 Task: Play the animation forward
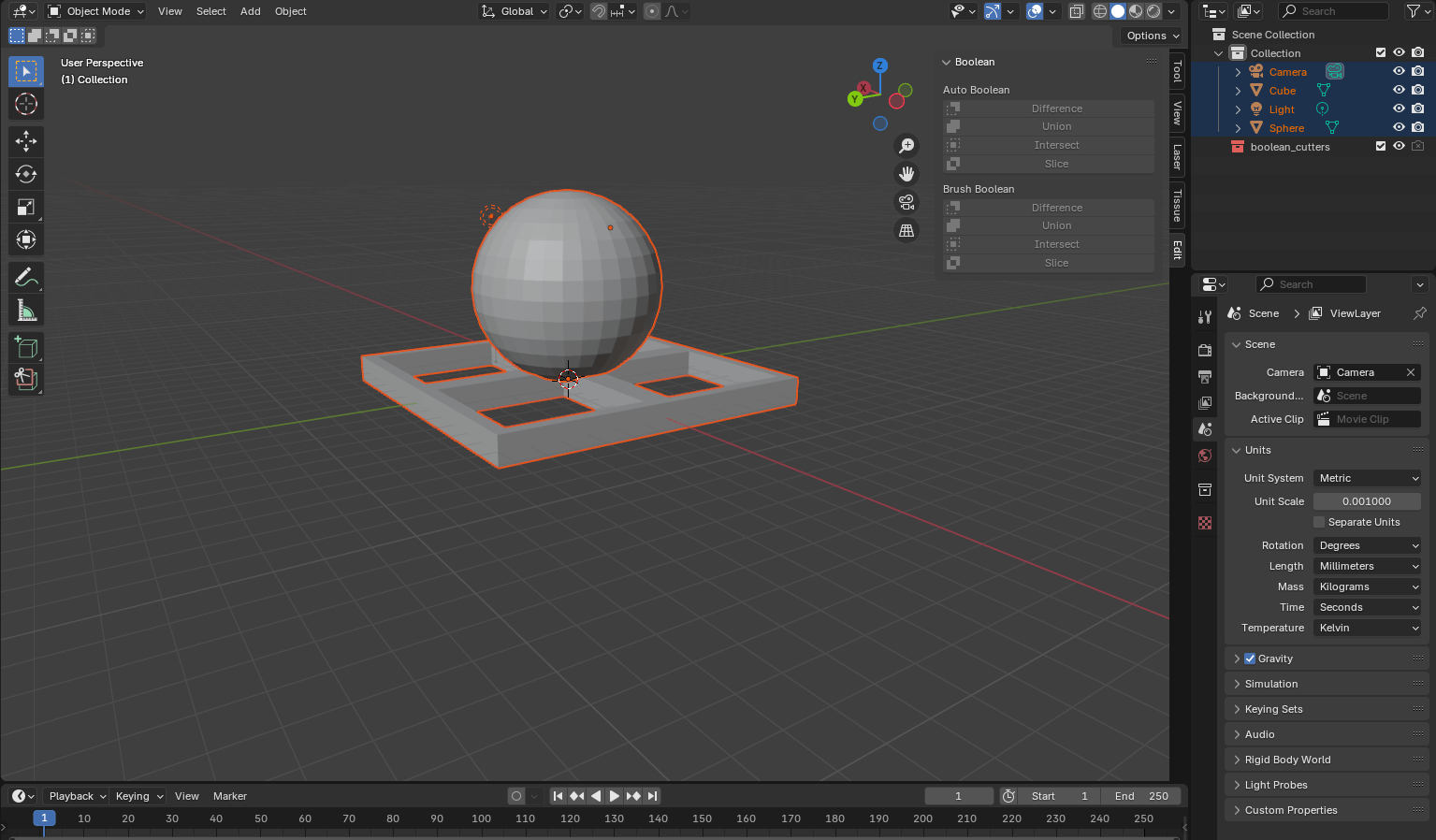(615, 796)
